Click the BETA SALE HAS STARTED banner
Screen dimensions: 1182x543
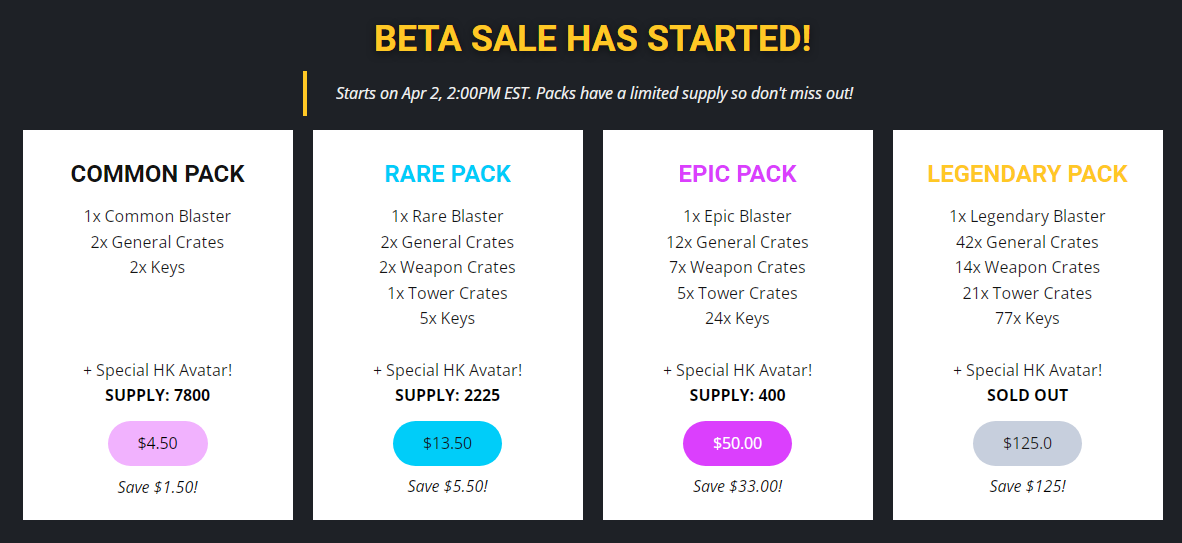pyautogui.click(x=593, y=38)
